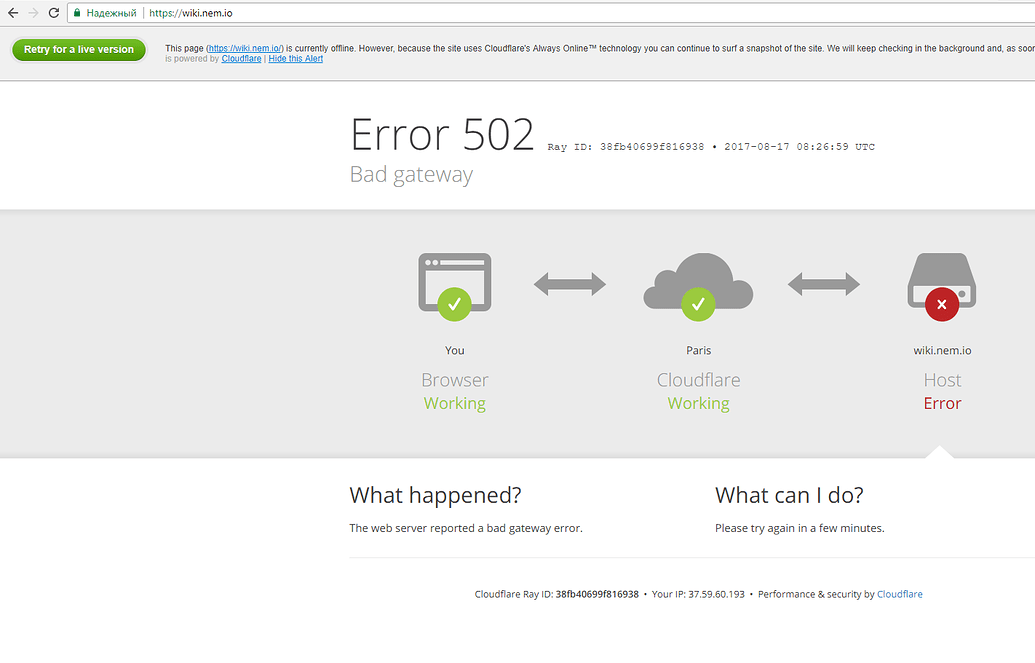This screenshot has height=663, width=1035.
Task: Click the Cloudflare cloud icon
Action: coord(698,286)
